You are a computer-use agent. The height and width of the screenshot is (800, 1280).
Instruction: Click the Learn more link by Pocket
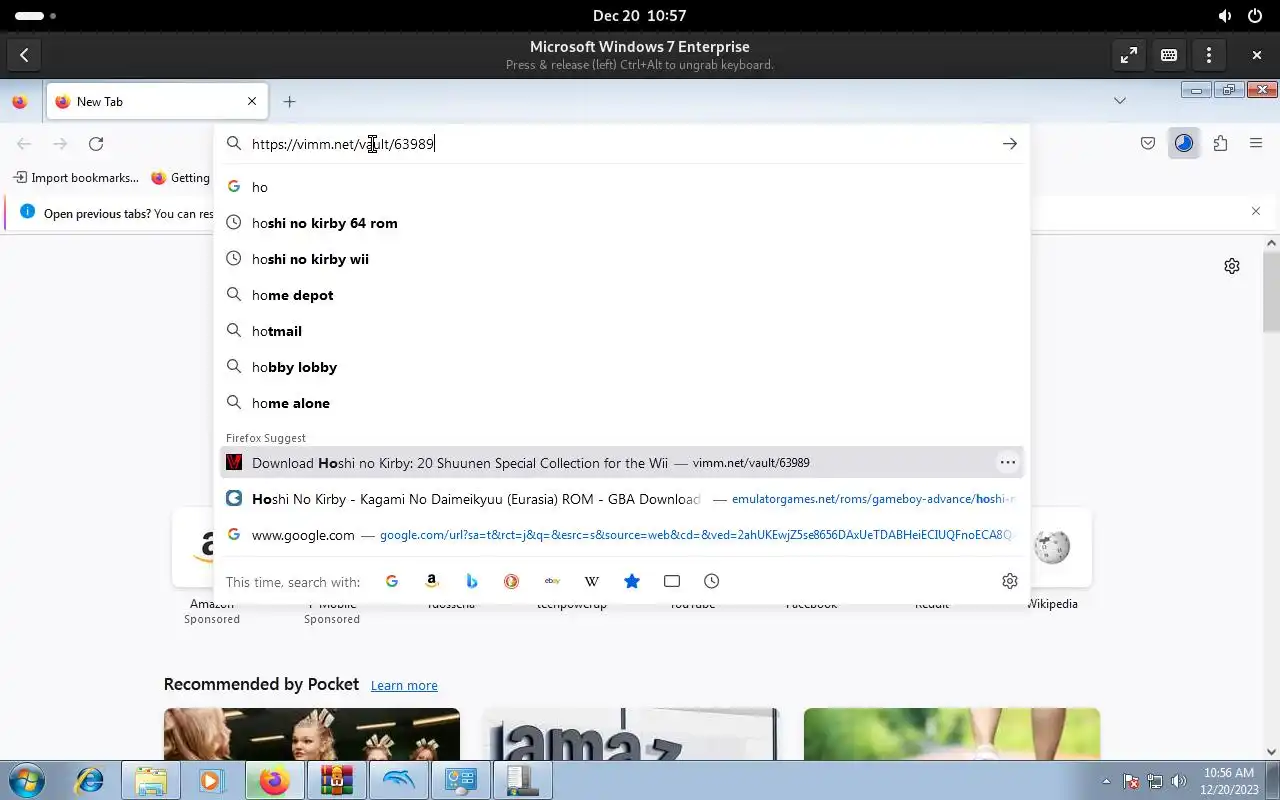[404, 685]
